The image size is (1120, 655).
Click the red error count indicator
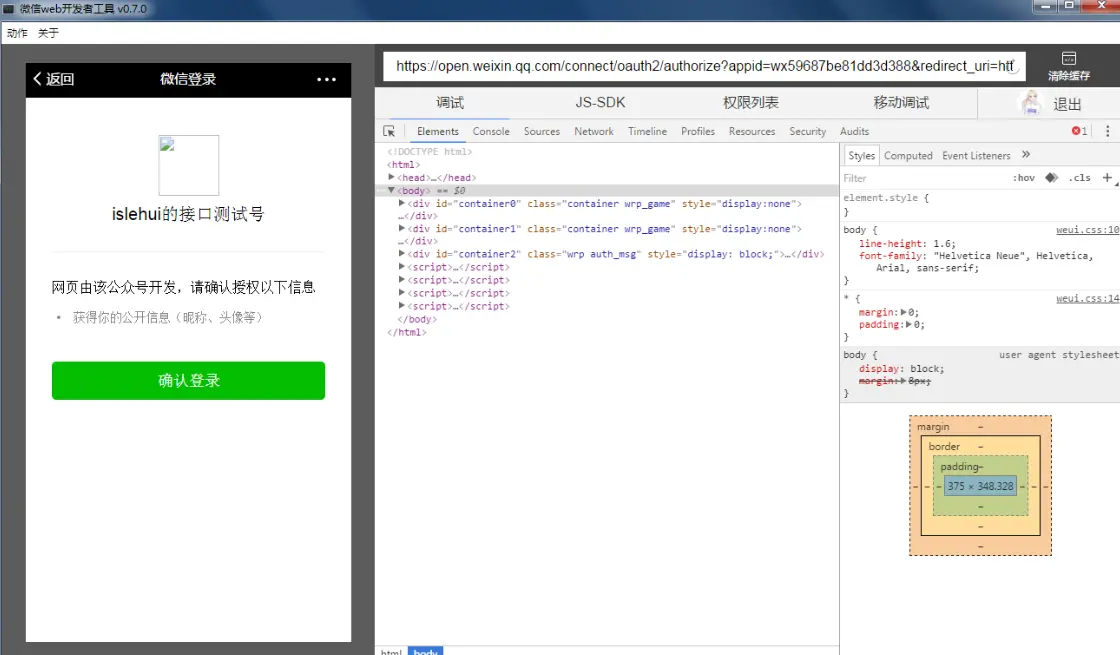pos(1079,131)
